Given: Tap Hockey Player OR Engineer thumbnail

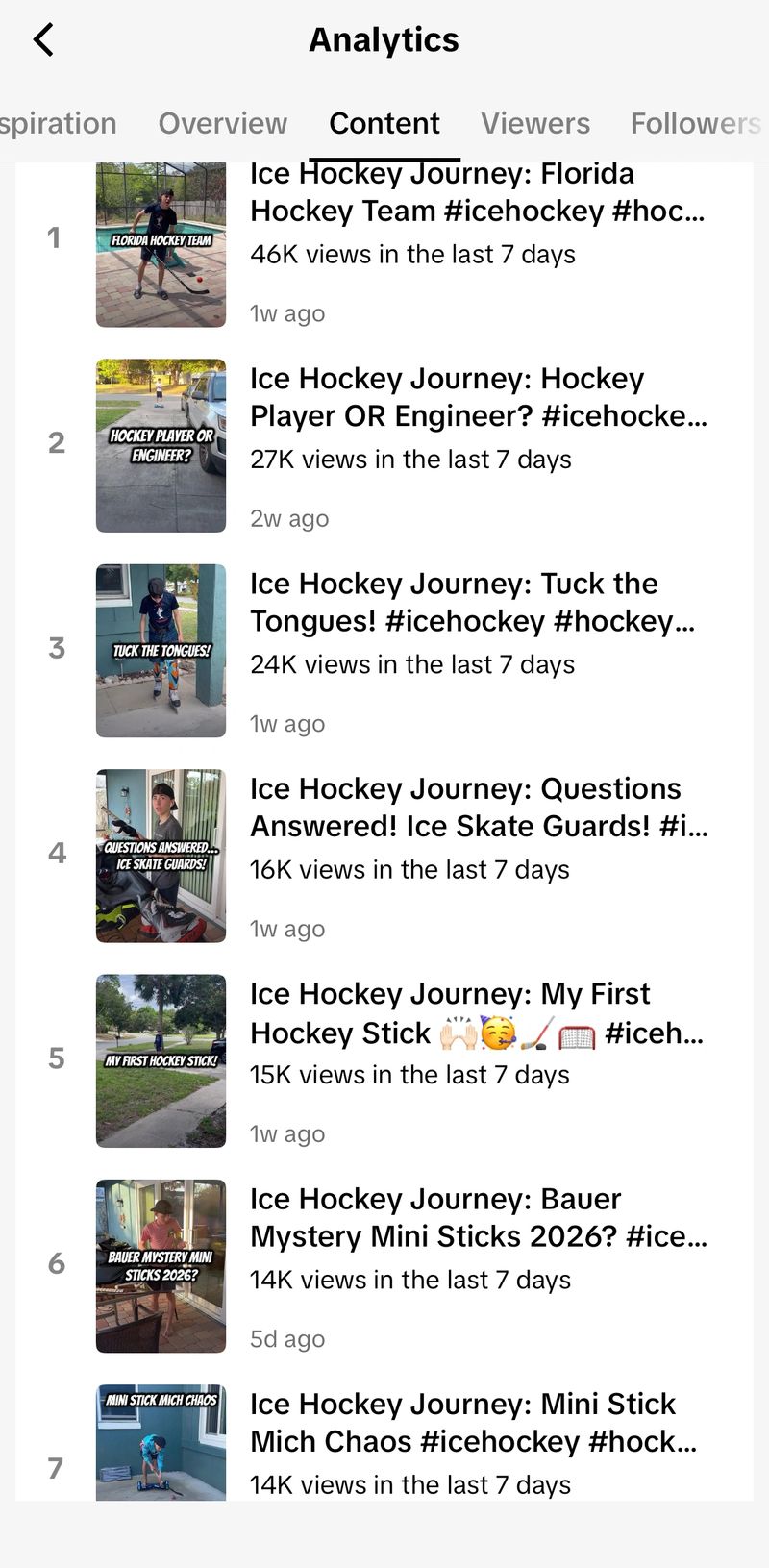Looking at the screenshot, I should tap(161, 445).
